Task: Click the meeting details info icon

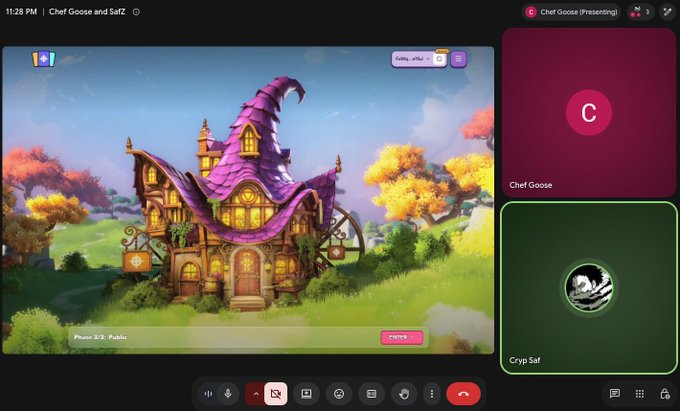Action: coord(136,12)
